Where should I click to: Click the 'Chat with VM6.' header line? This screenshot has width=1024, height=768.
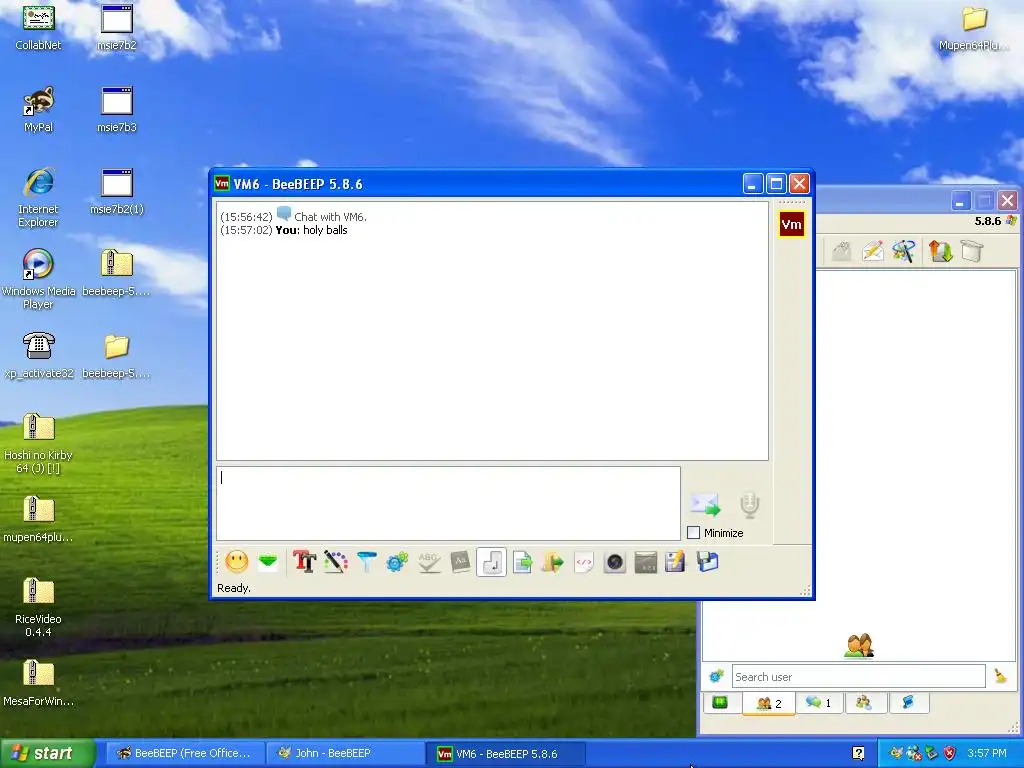(x=330, y=217)
